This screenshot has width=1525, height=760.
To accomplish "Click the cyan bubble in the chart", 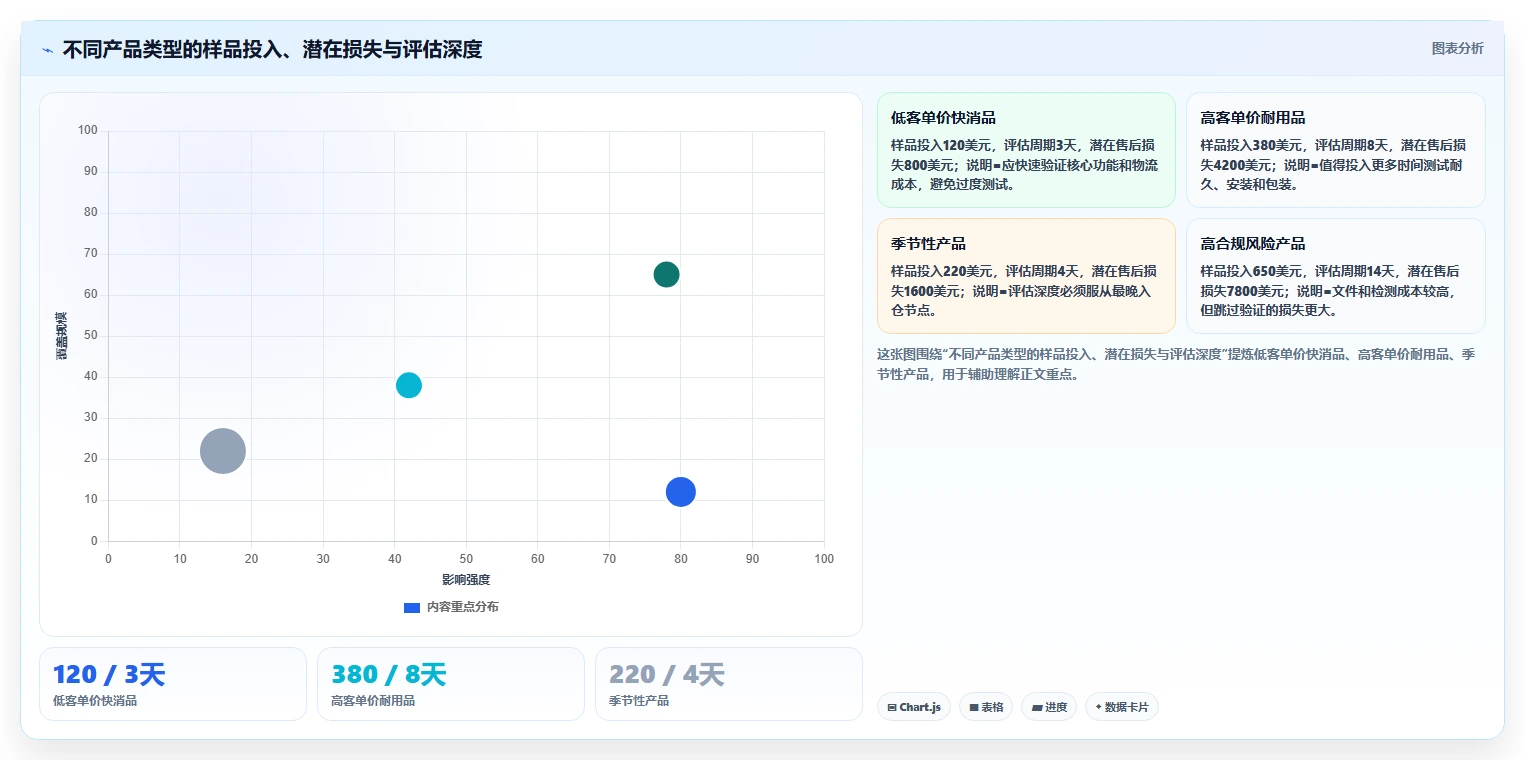I will [409, 385].
